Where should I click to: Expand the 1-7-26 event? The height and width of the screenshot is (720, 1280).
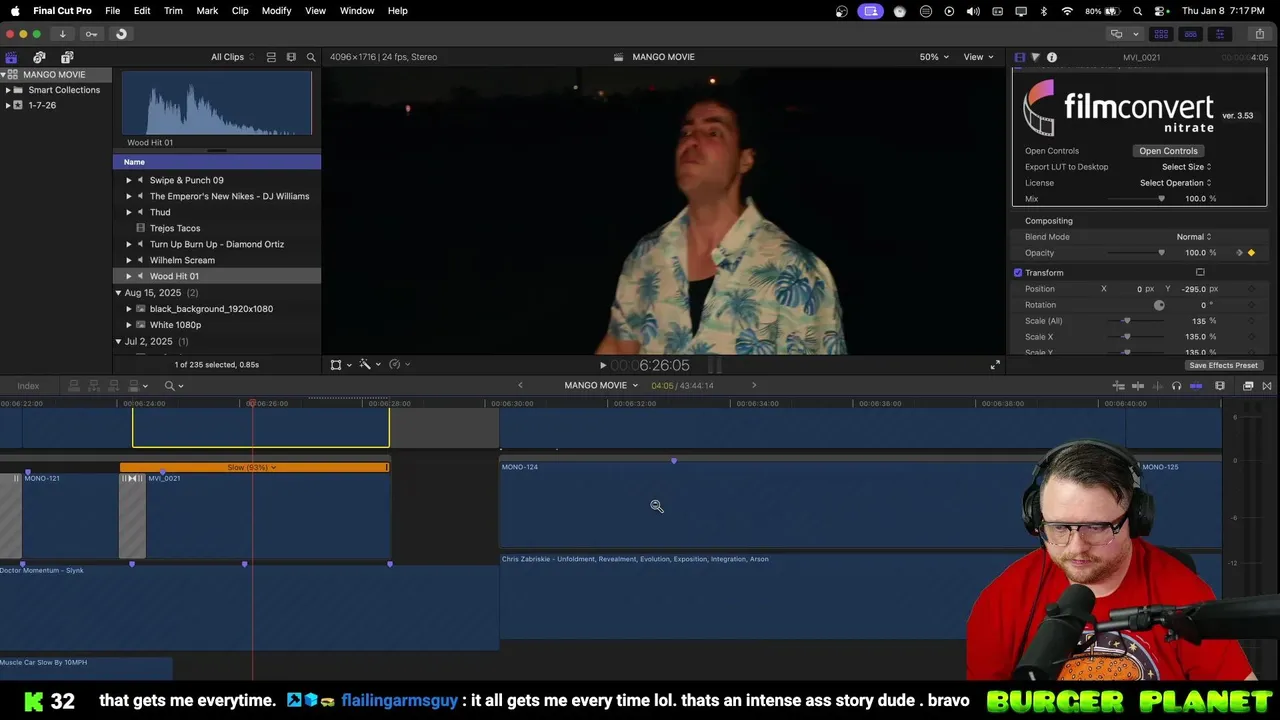coord(8,105)
